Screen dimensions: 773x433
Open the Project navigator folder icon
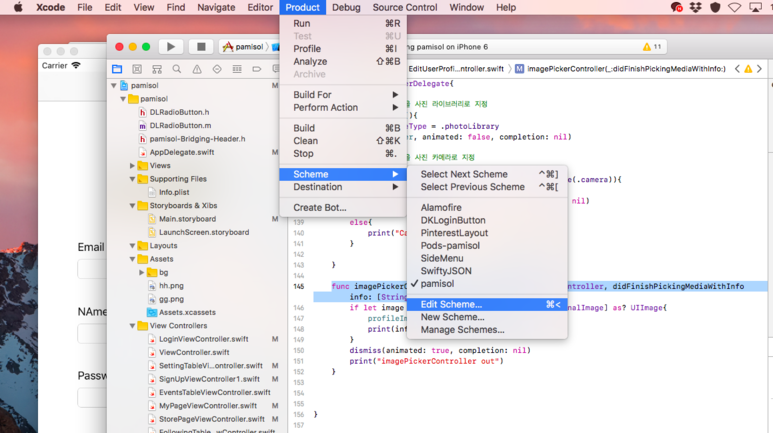[x=117, y=69]
